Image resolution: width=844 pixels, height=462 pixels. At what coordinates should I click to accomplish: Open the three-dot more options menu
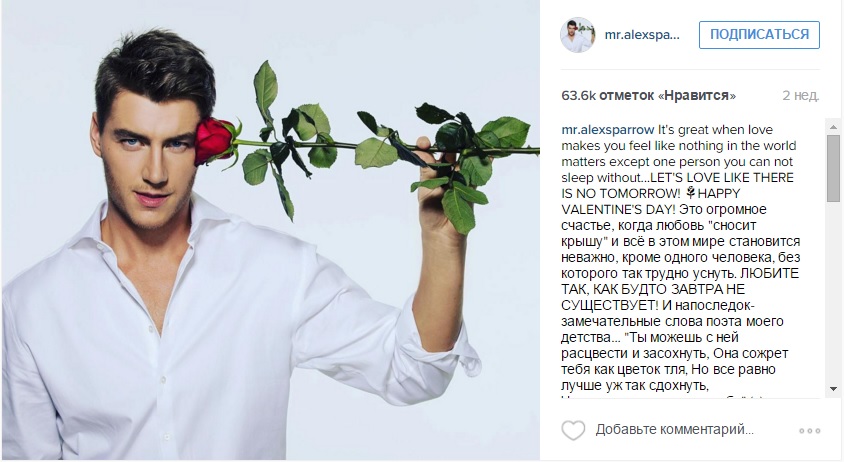point(810,431)
